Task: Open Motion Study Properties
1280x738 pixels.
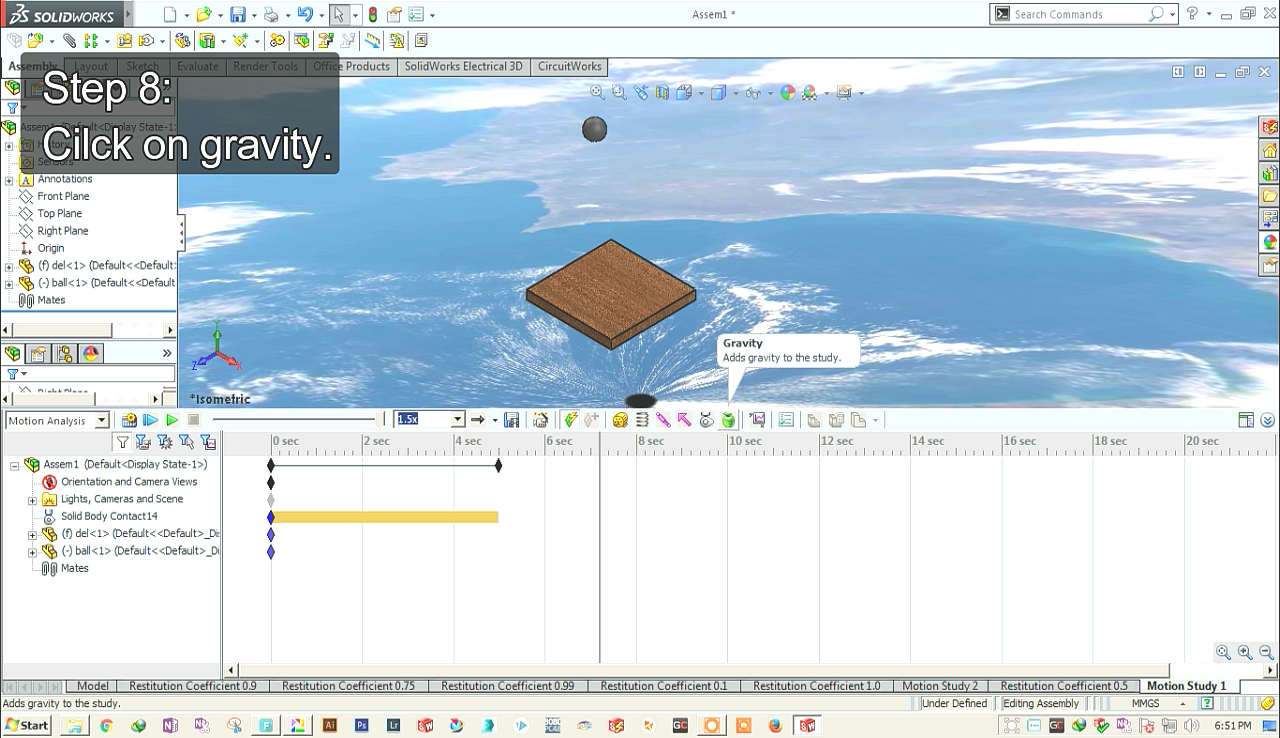Action: click(786, 420)
